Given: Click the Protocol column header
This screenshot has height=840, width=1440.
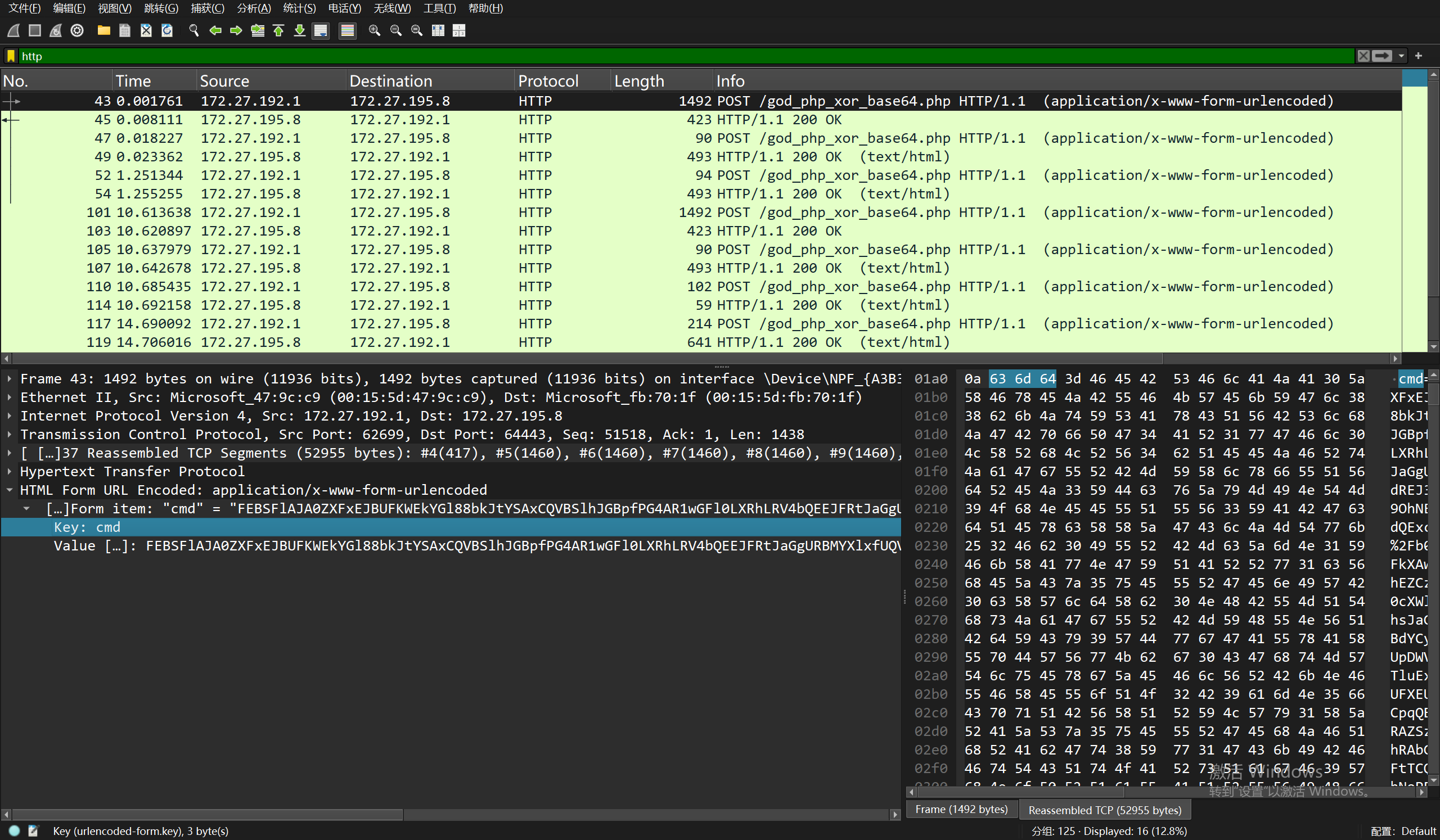Looking at the screenshot, I should (547, 81).
